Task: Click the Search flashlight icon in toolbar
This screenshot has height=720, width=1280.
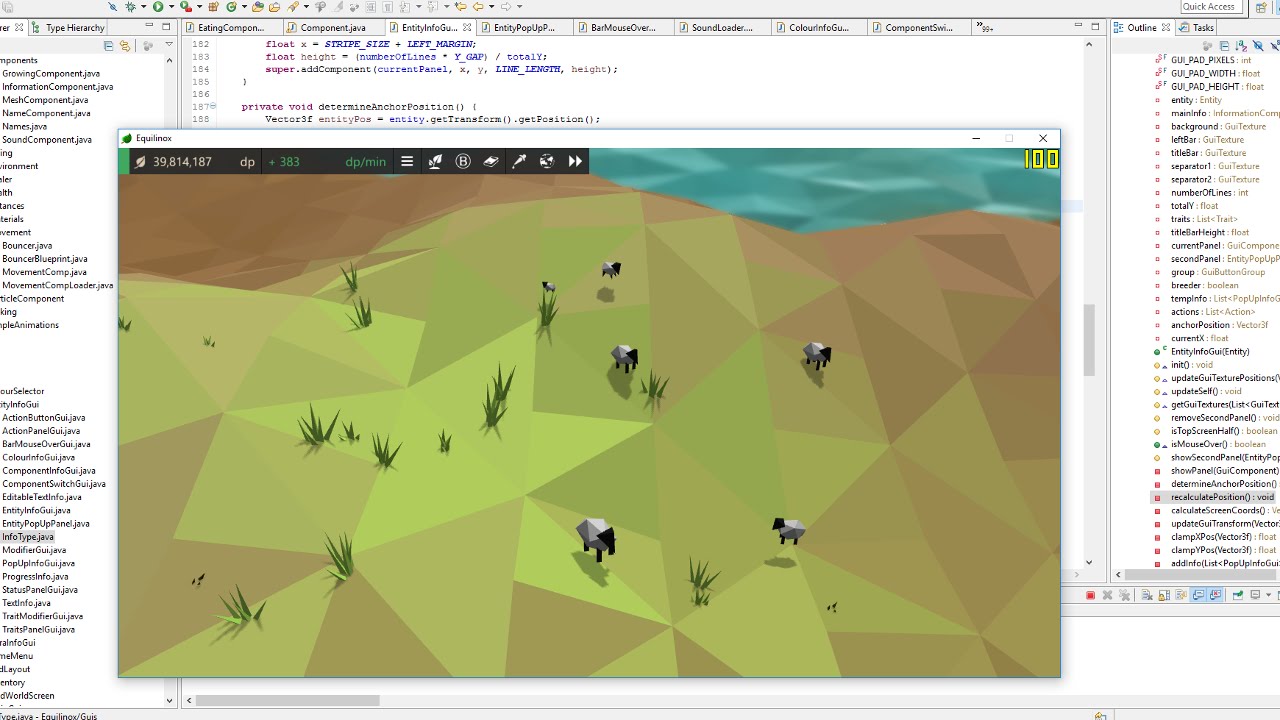Action: (293, 6)
